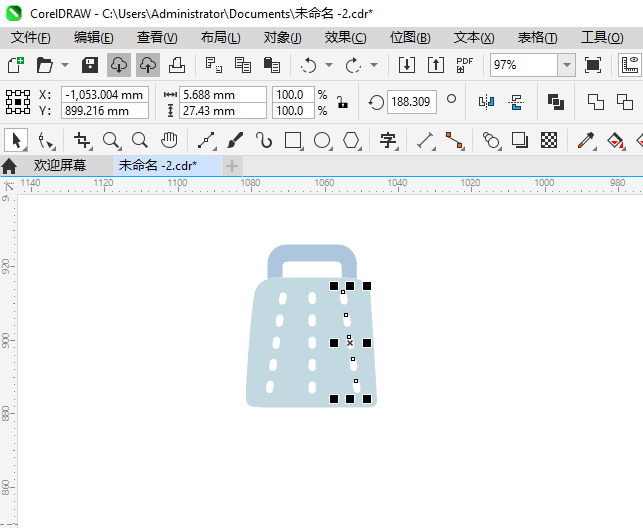Open the Edit menu 编辑(E)
This screenshot has height=528, width=643.
tap(94, 38)
